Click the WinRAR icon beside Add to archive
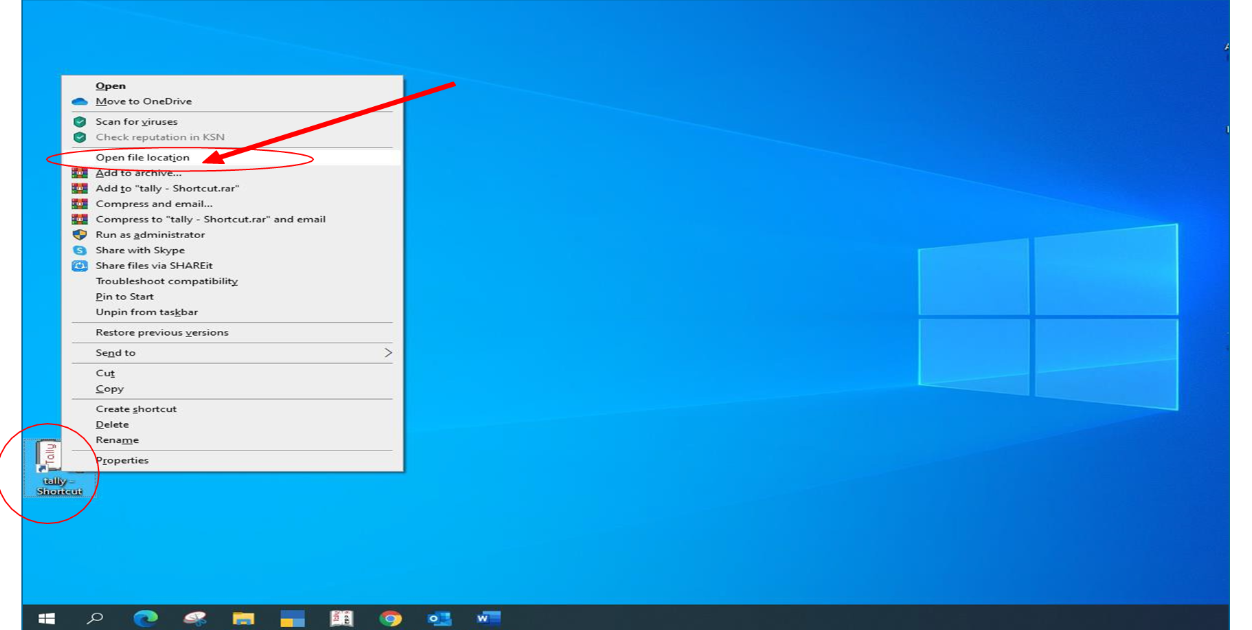The height and width of the screenshot is (630, 1252). tap(80, 173)
